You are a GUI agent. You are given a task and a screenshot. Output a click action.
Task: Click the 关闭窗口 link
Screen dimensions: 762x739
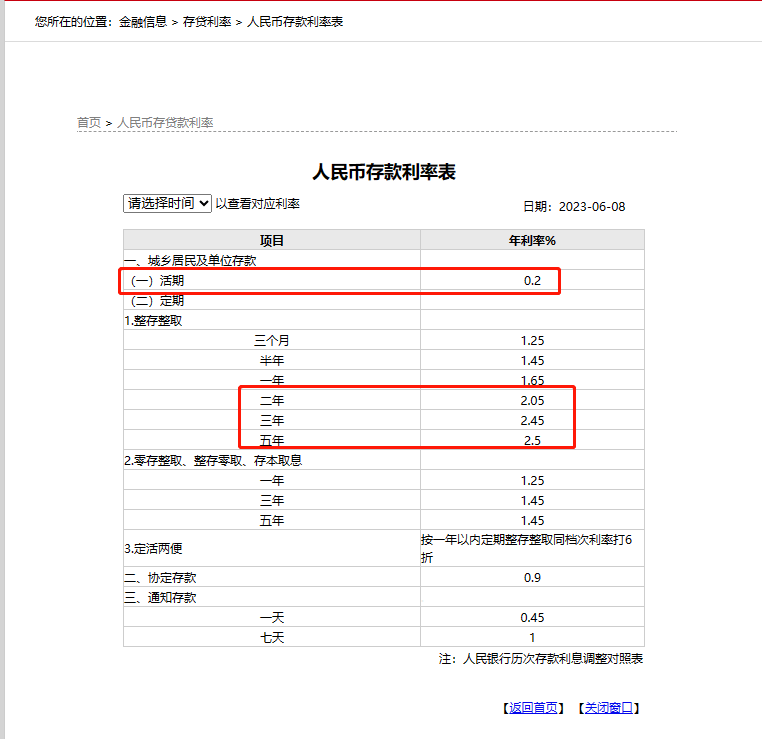click(x=608, y=708)
